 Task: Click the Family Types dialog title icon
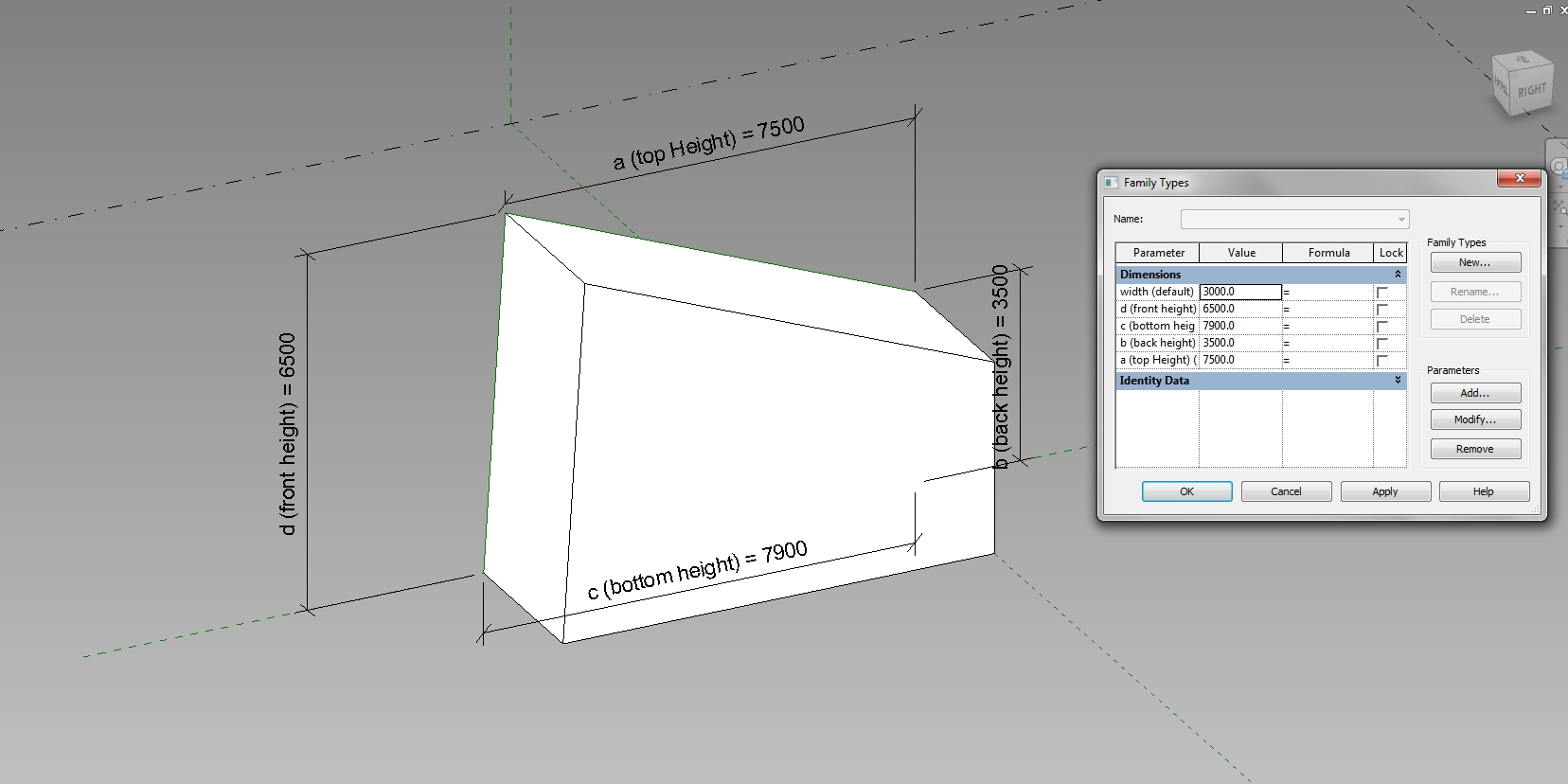point(1112,183)
